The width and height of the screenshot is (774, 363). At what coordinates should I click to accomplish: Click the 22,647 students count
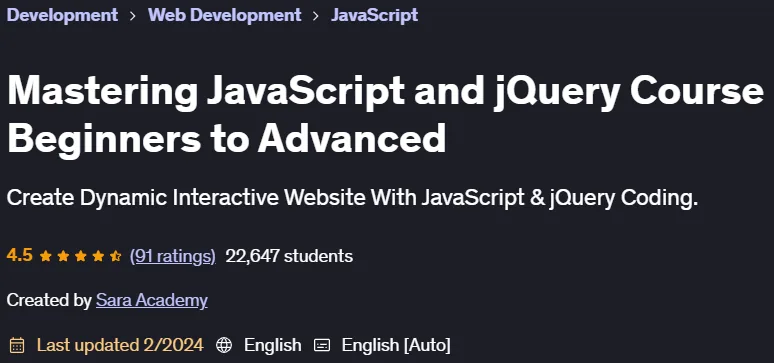289,256
